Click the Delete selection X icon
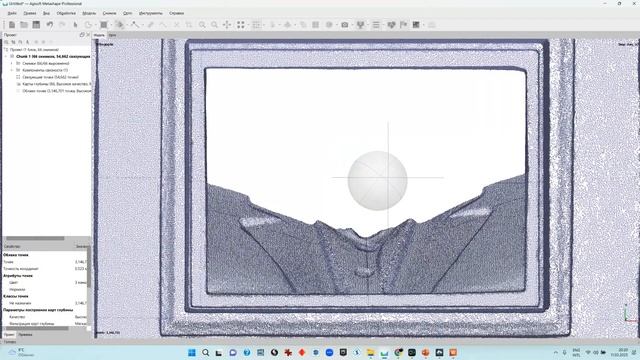 (x=176, y=25)
